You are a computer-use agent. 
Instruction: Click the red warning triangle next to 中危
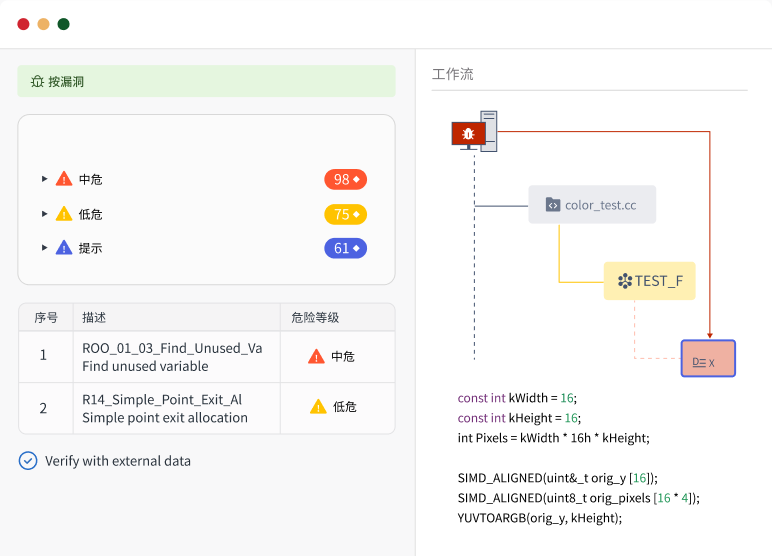[x=64, y=179]
